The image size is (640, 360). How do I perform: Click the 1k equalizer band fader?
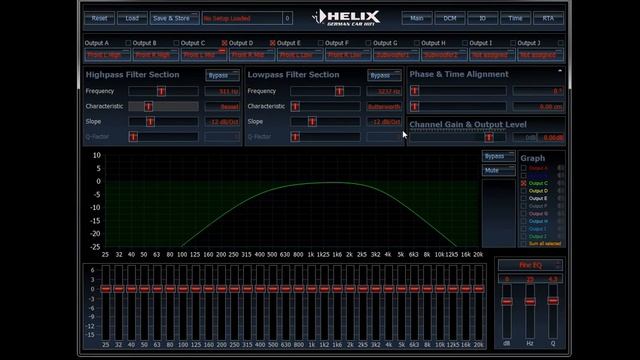(311, 289)
